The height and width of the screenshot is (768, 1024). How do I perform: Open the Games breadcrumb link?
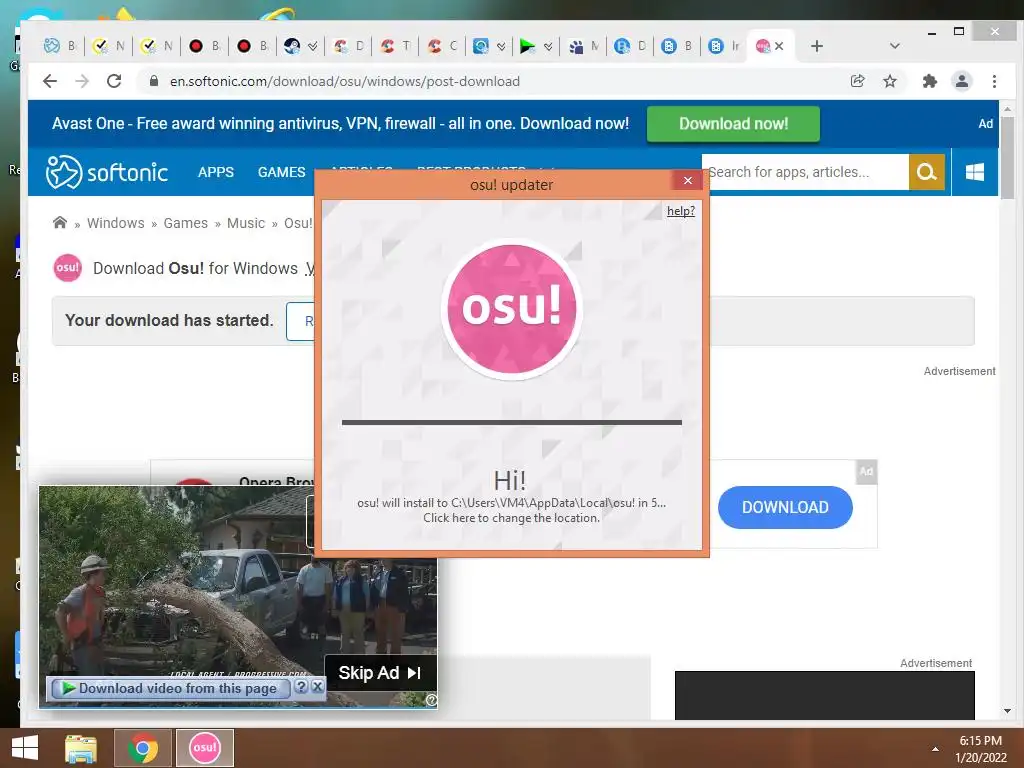tap(185, 223)
